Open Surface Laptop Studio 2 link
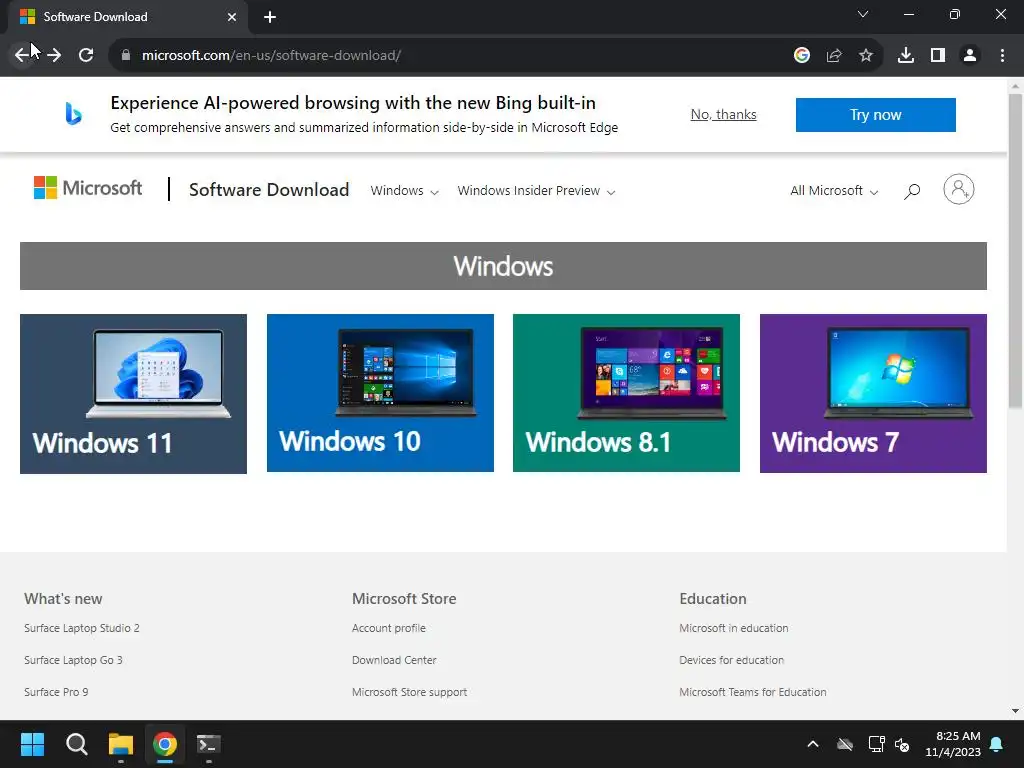 point(82,628)
